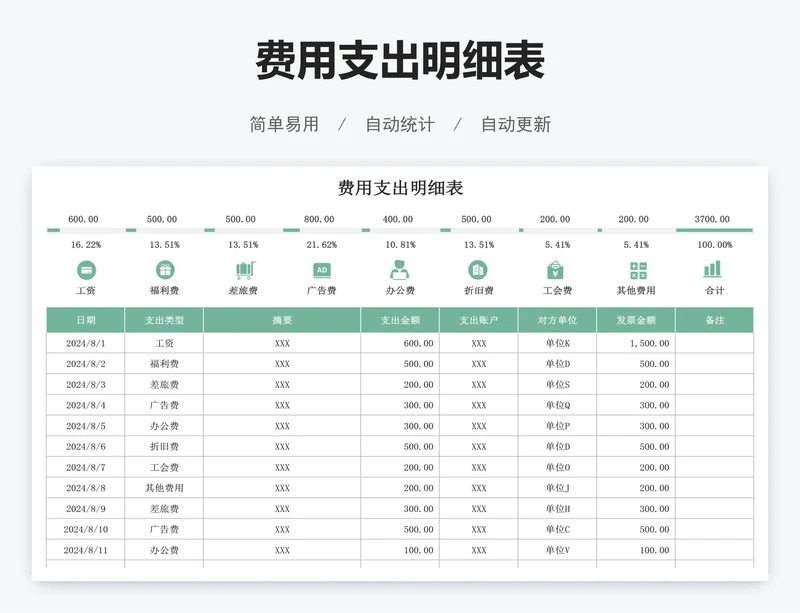The width and height of the screenshot is (800, 613).
Task: Click the 自动更新 subtitle text
Action: (516, 125)
